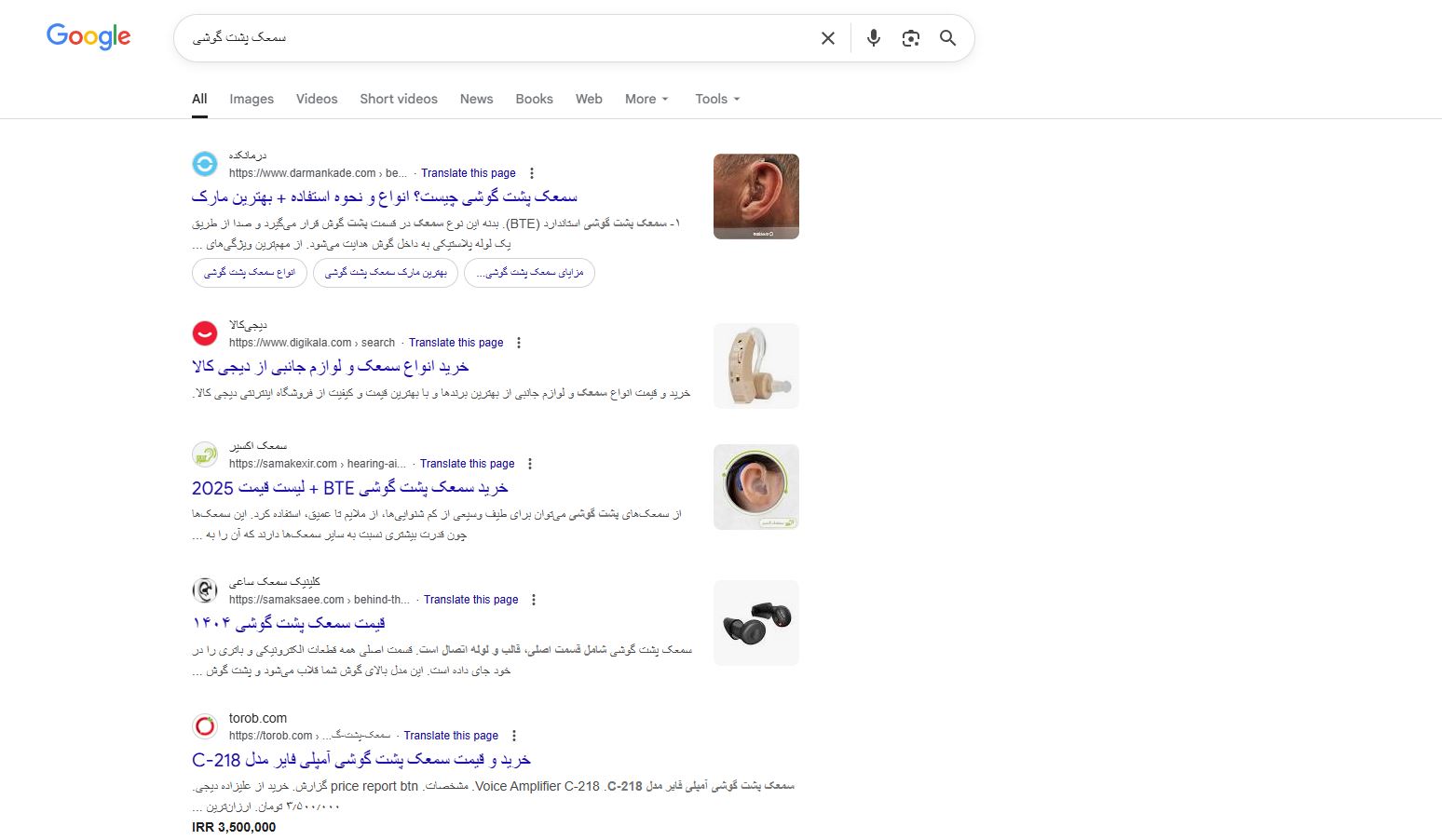1442x840 pixels.
Task: Click the 'درمانکده' site name
Action: (x=248, y=156)
